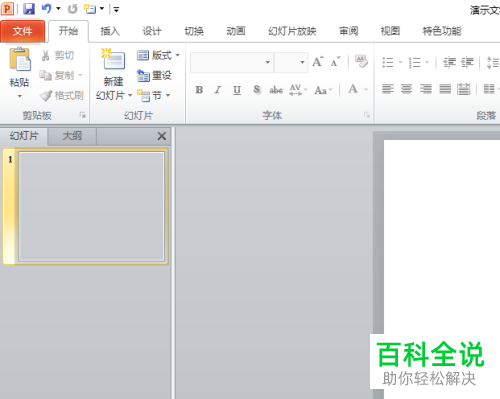Expand the font name dropdown arrow
The height and width of the screenshot is (399, 500).
pos(268,62)
